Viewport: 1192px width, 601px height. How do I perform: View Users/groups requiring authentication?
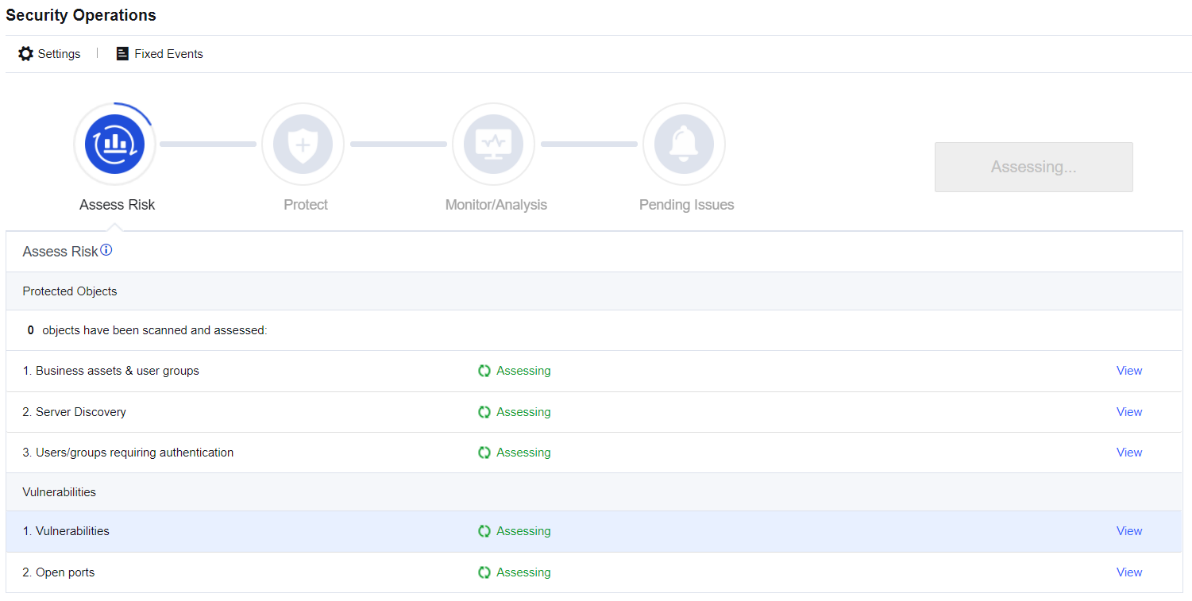click(x=1129, y=453)
